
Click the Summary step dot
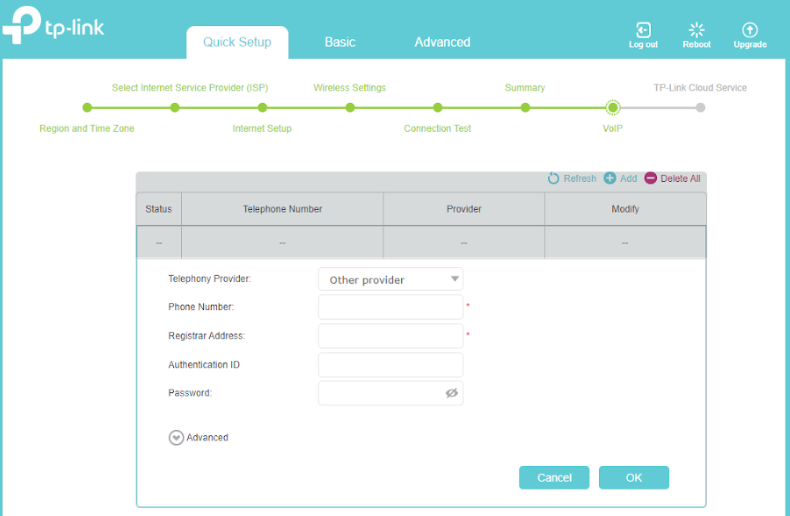click(x=525, y=107)
